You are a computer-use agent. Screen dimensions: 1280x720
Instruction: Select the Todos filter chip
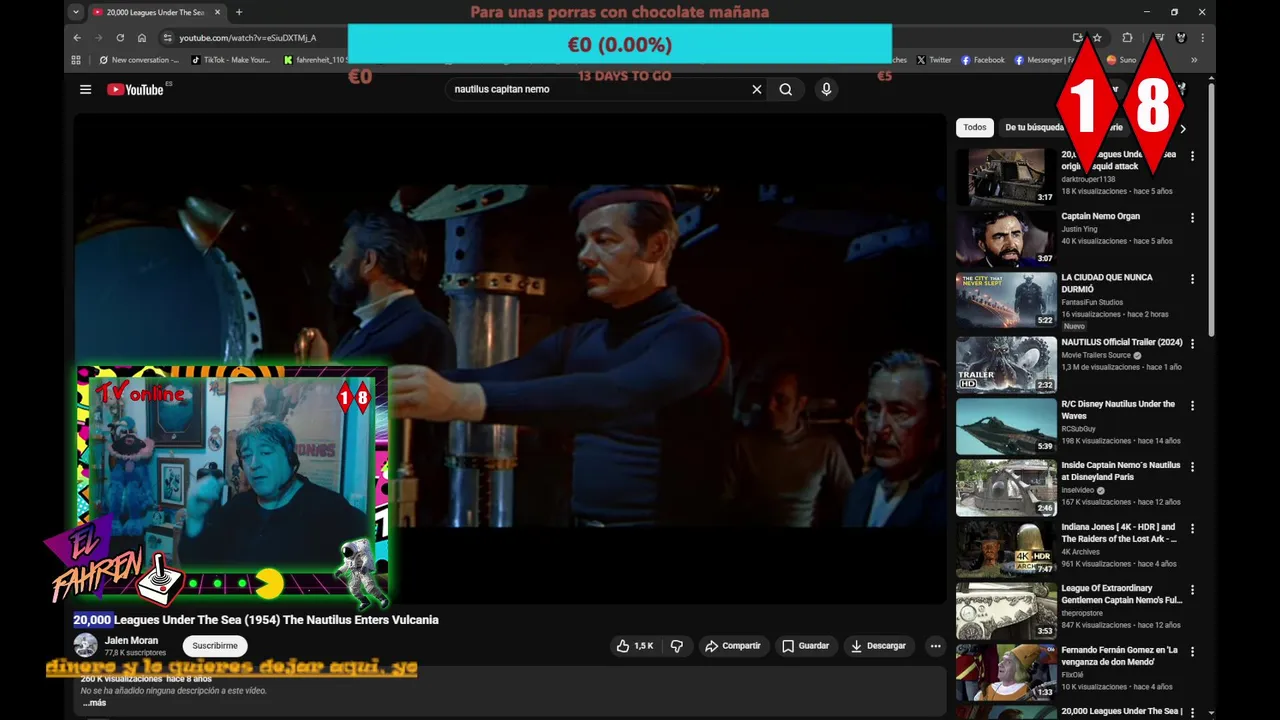click(975, 127)
